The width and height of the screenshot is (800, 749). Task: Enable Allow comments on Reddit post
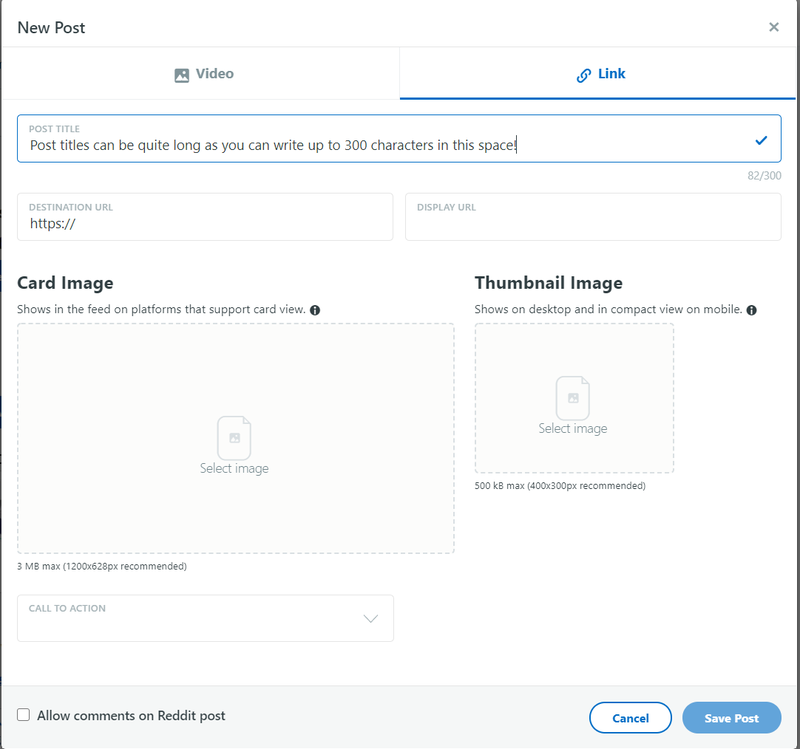coord(23,714)
